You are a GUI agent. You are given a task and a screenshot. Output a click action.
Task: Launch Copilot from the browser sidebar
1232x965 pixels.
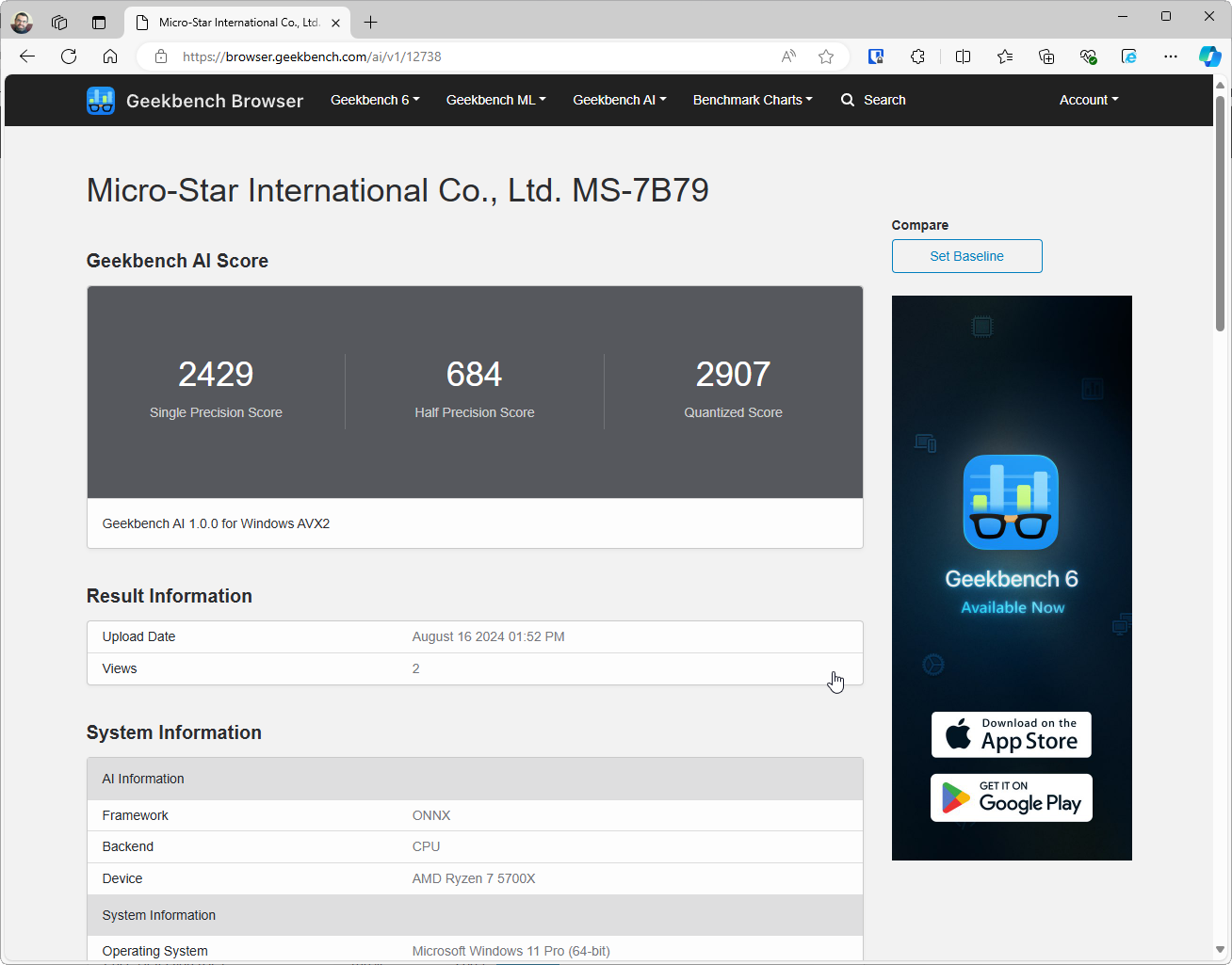[x=1209, y=56]
